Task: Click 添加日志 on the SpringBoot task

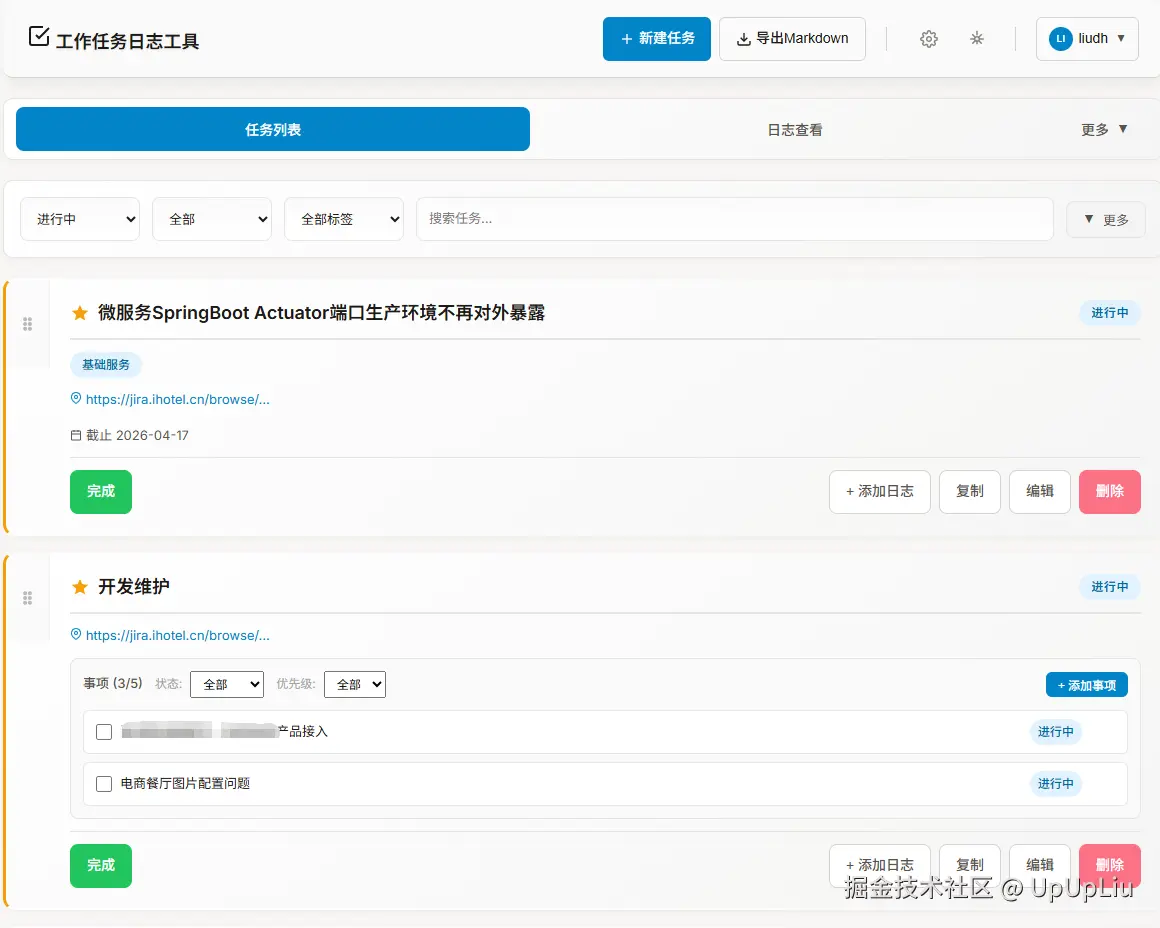Action: pyautogui.click(x=880, y=491)
